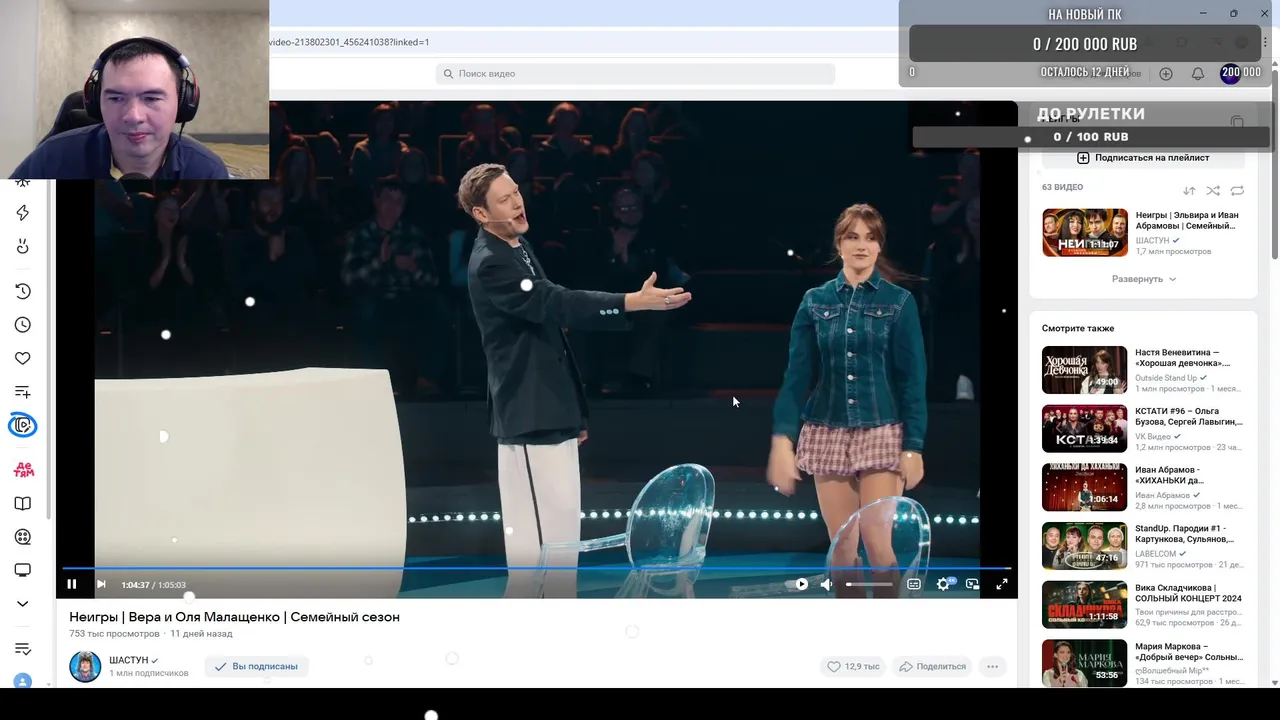Seek on the video progress bar
The height and width of the screenshot is (720, 1280).
pos(536,568)
